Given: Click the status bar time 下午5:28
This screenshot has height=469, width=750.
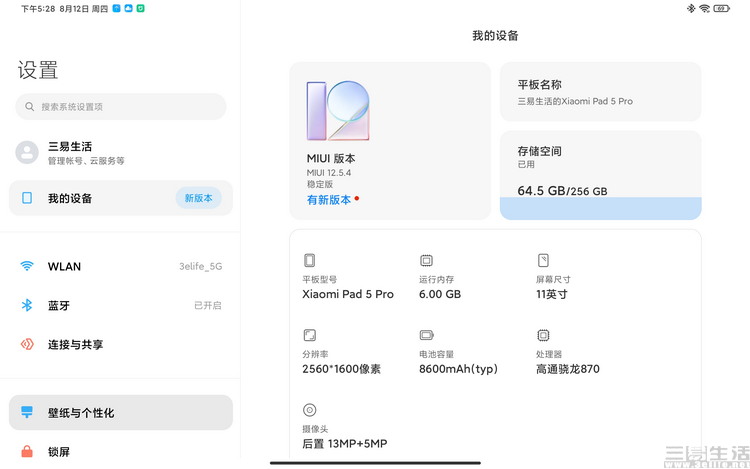Looking at the screenshot, I should click(x=38, y=9).
